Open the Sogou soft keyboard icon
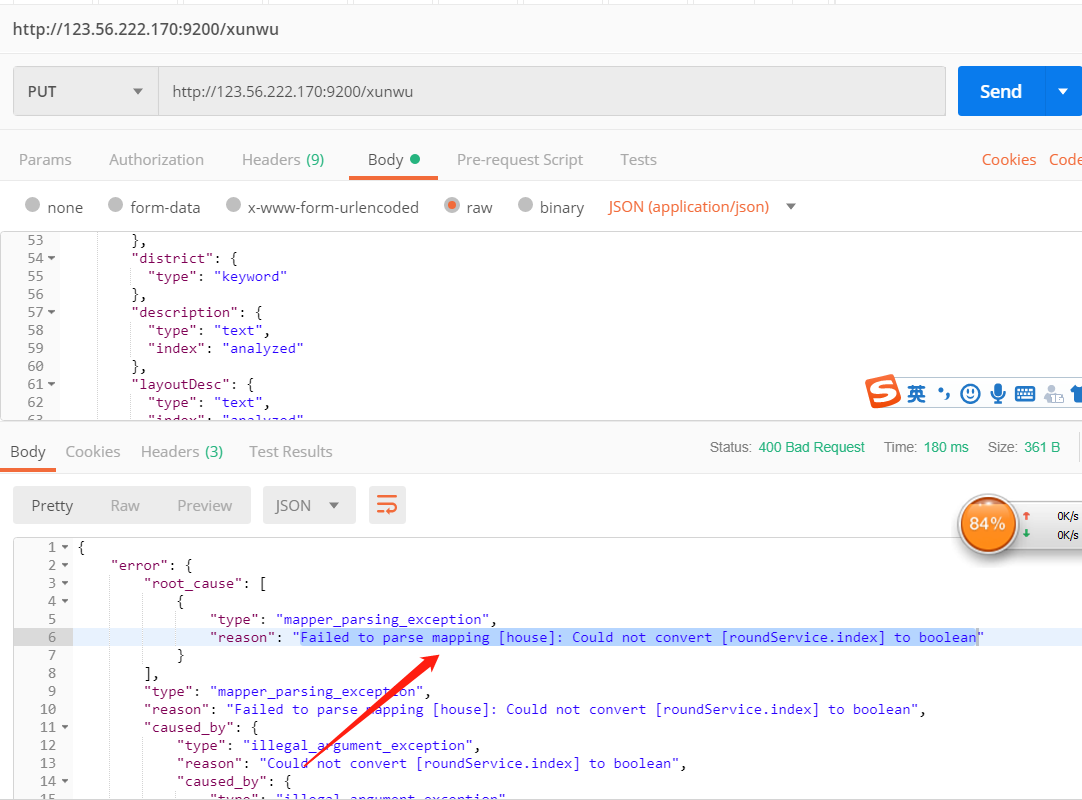This screenshot has width=1082, height=800. click(1025, 393)
